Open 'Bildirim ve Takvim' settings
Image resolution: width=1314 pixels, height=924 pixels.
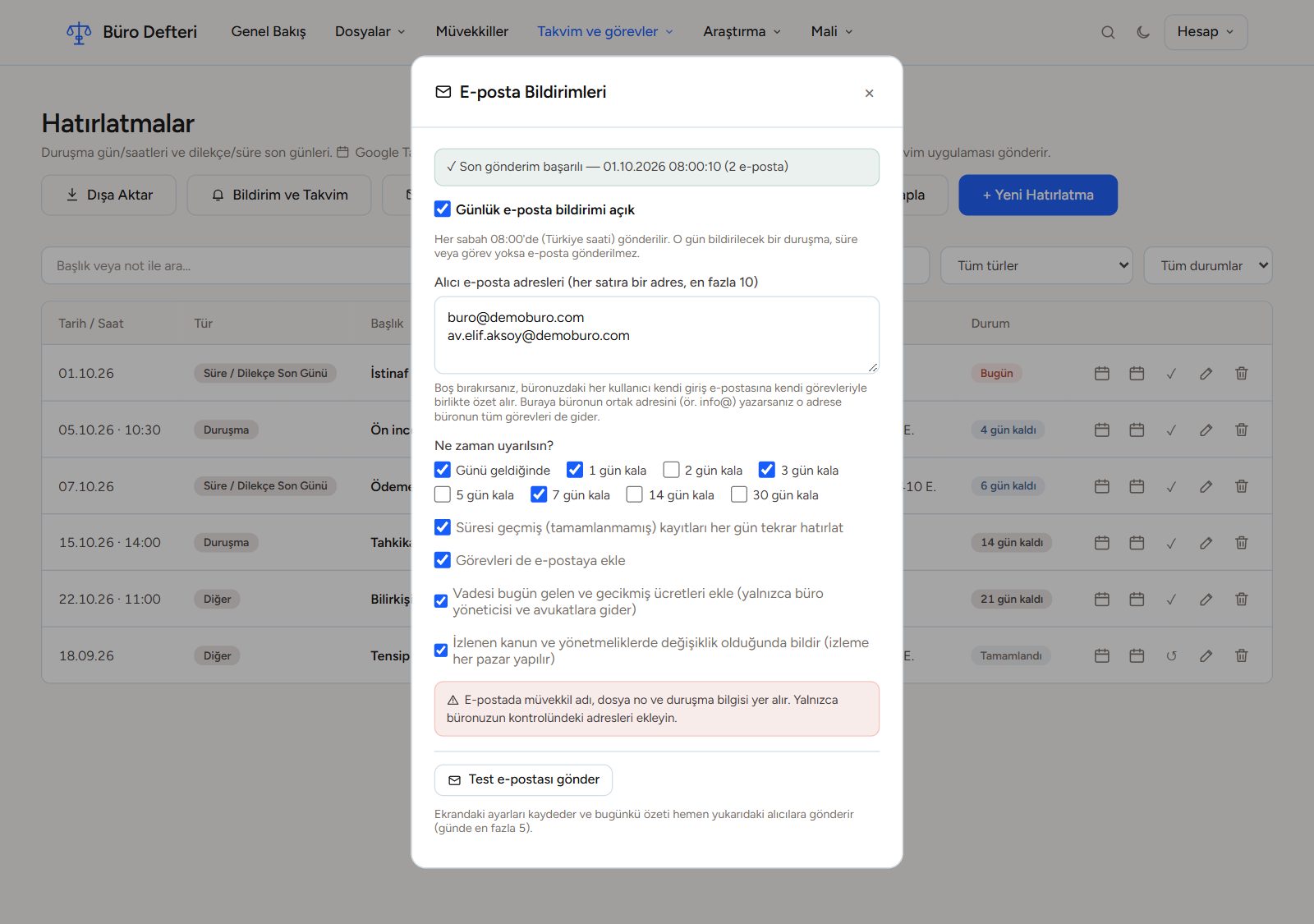point(279,195)
